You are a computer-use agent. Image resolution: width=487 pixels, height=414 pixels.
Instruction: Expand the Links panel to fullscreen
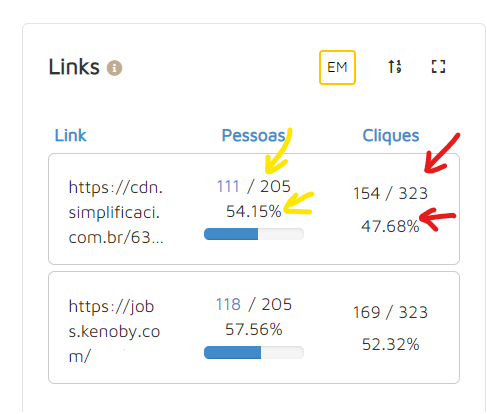pos(438,67)
